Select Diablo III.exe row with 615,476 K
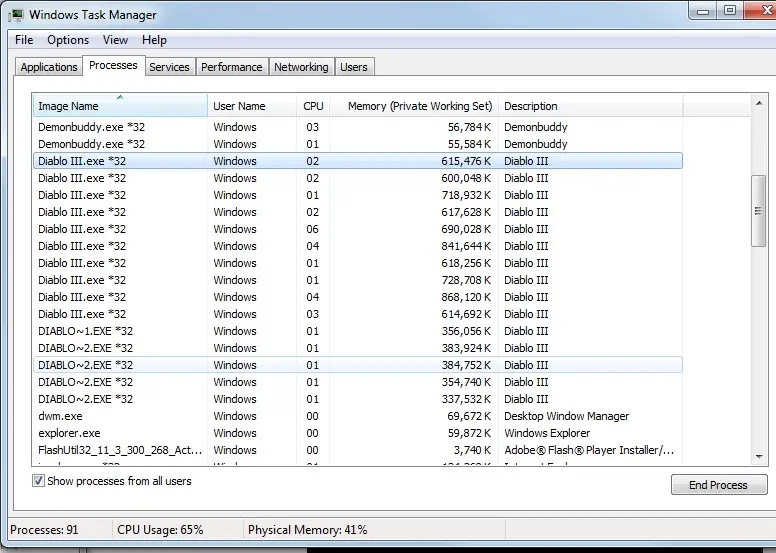The width and height of the screenshot is (776, 553). tap(357, 161)
